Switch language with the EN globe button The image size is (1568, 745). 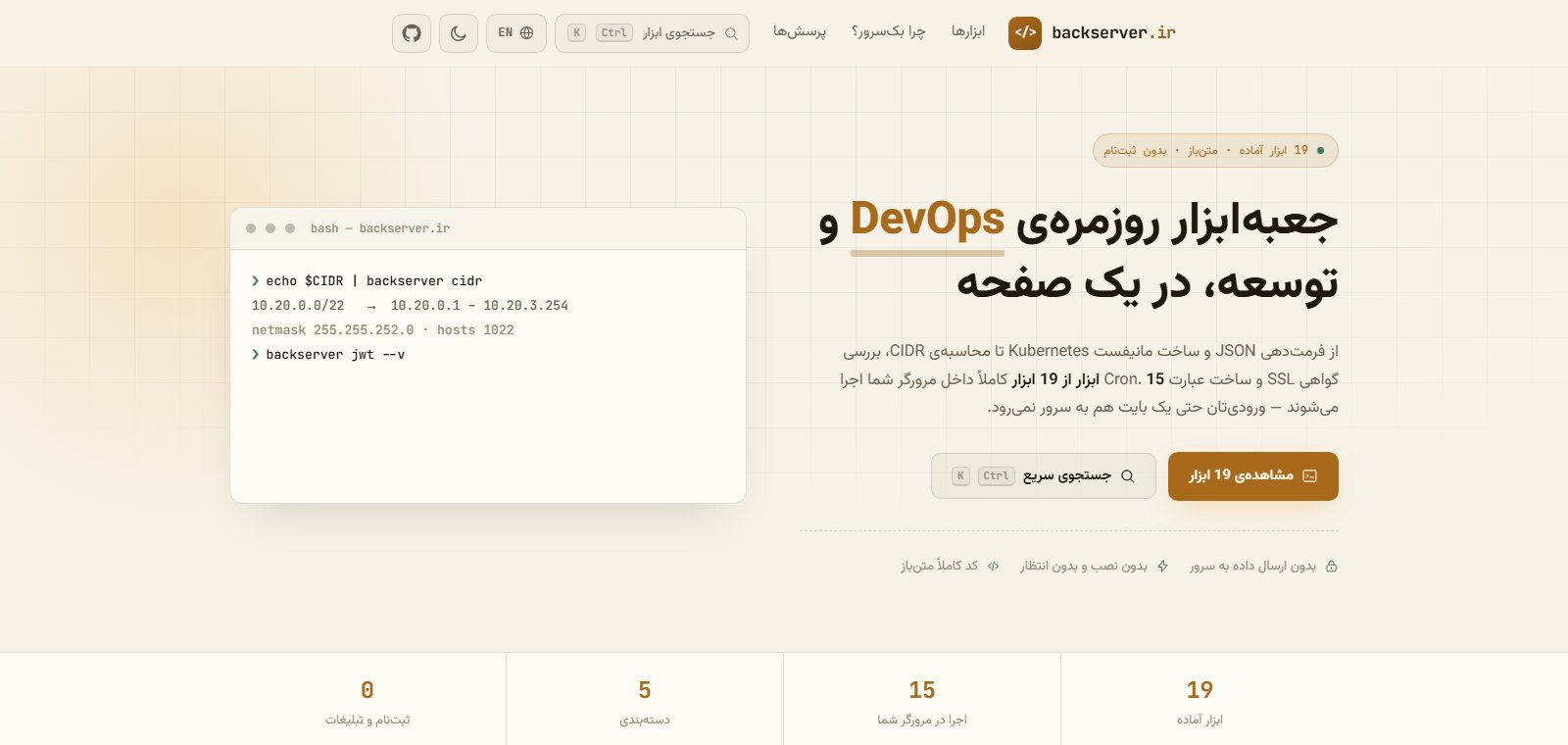(515, 33)
